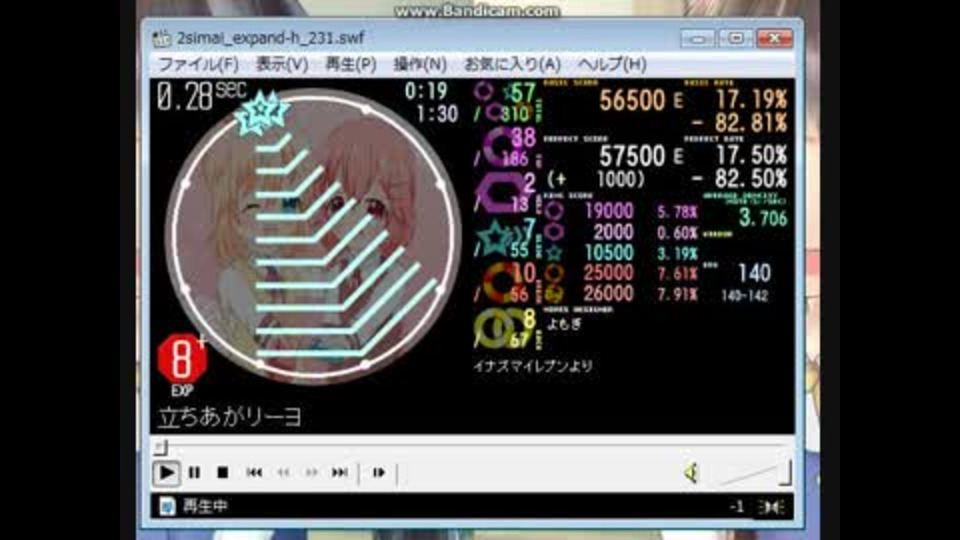Viewport: 960px width, 540px height.
Task: Click the caption イナズマイレブンより
Action: click(x=533, y=367)
